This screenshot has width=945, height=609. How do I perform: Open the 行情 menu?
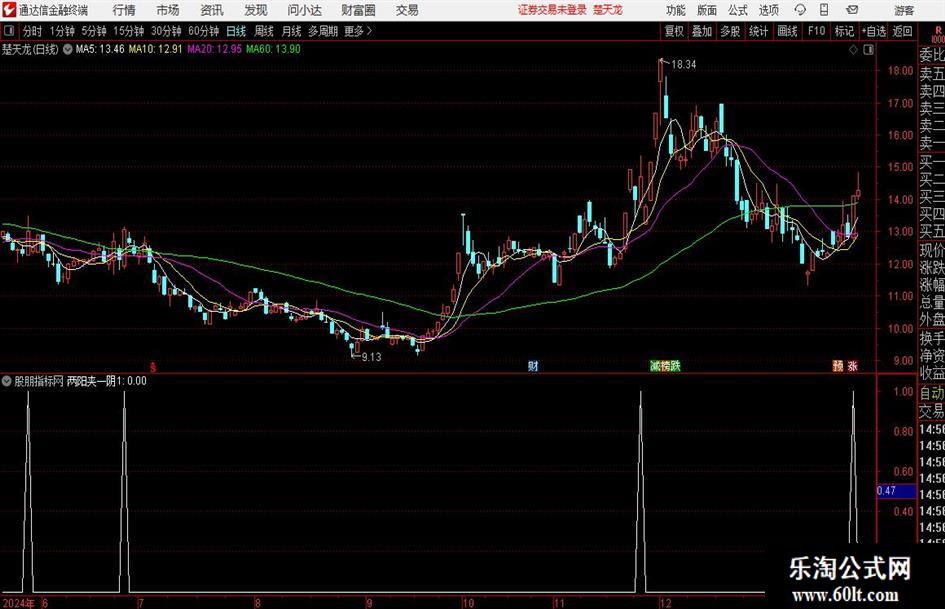pos(124,10)
